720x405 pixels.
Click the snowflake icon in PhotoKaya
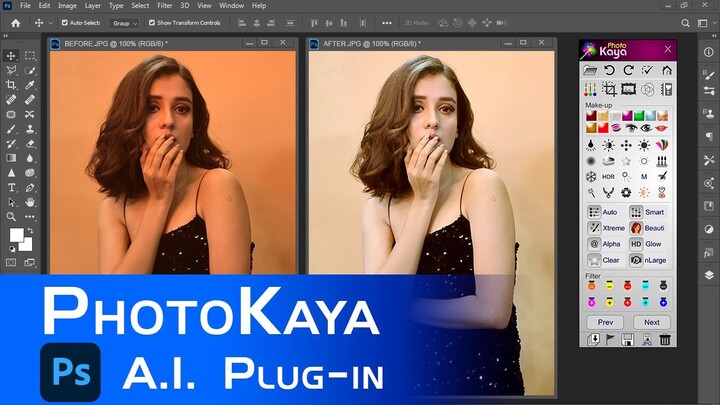pyautogui.click(x=591, y=176)
